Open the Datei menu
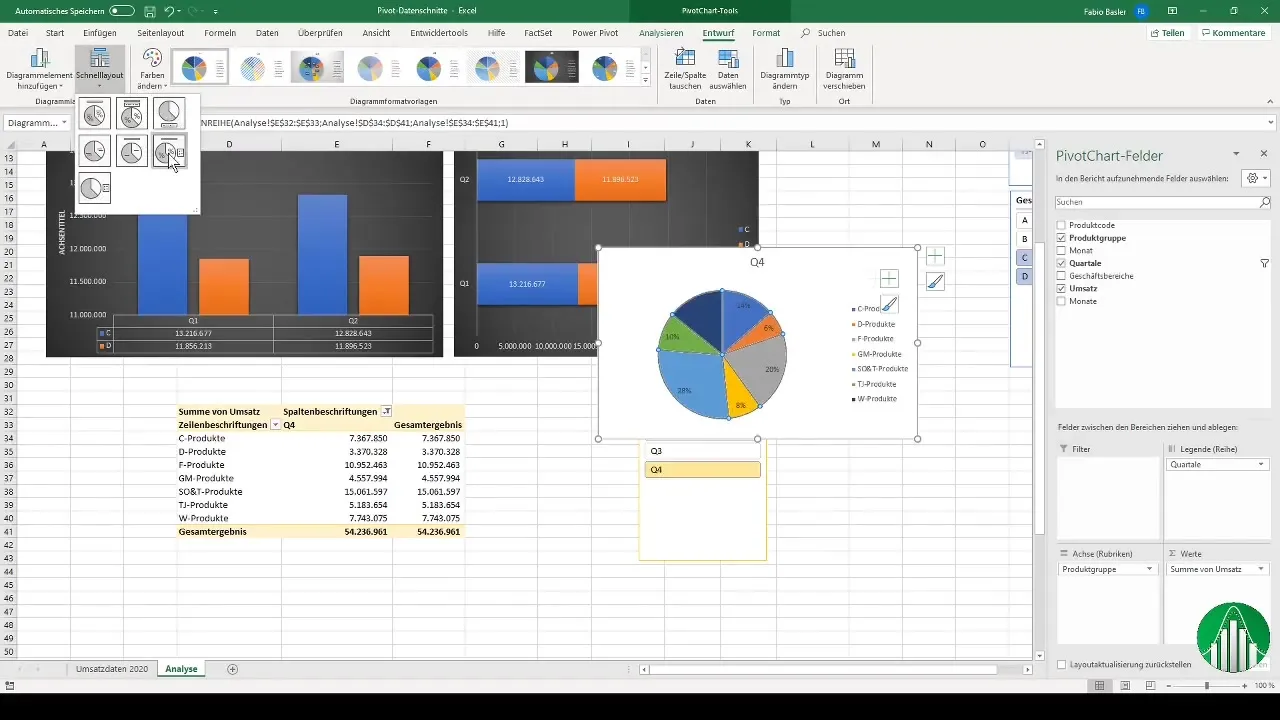Screen dimensions: 1280x720 pos(18,33)
